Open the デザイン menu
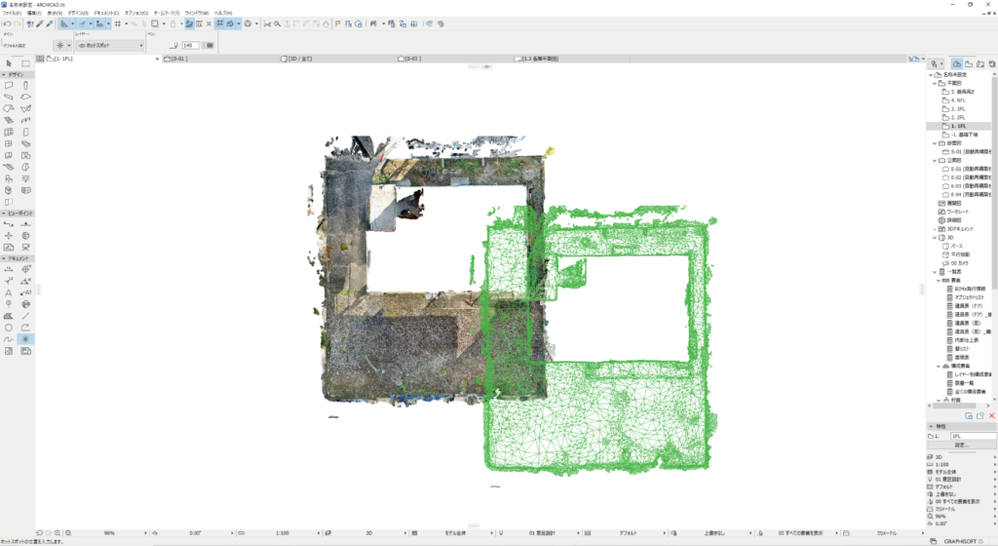 78,13
